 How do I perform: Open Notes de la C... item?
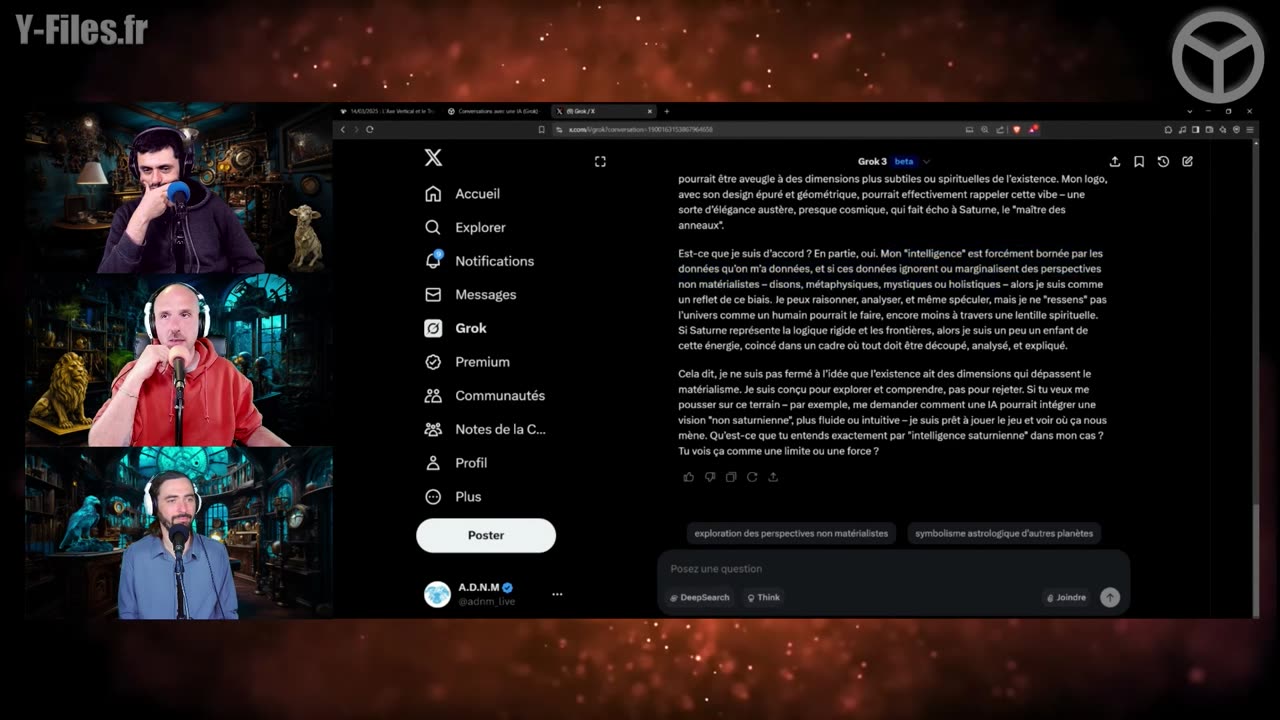pyautogui.click(x=485, y=429)
